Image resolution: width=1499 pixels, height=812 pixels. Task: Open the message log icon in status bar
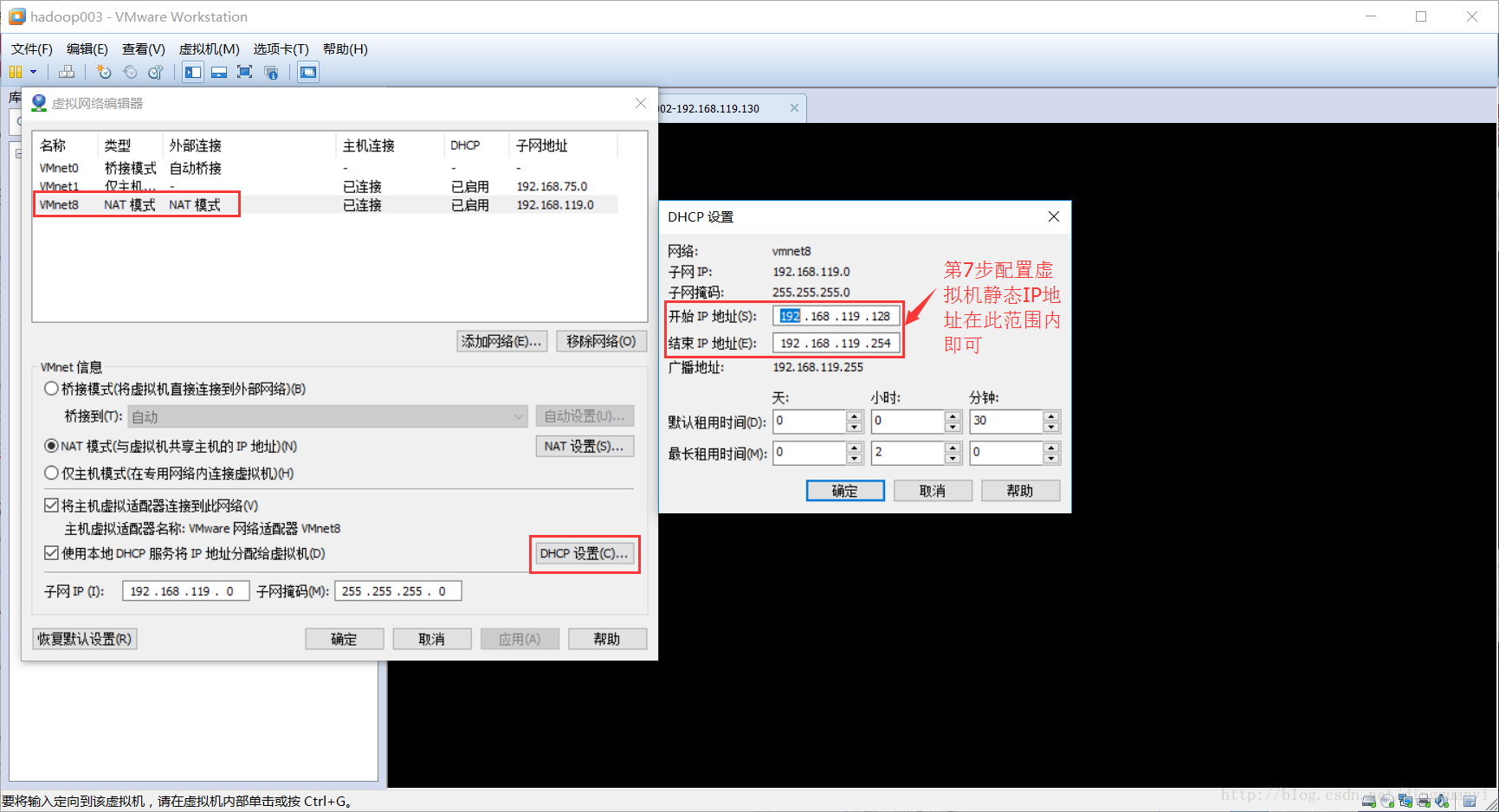[x=1470, y=802]
